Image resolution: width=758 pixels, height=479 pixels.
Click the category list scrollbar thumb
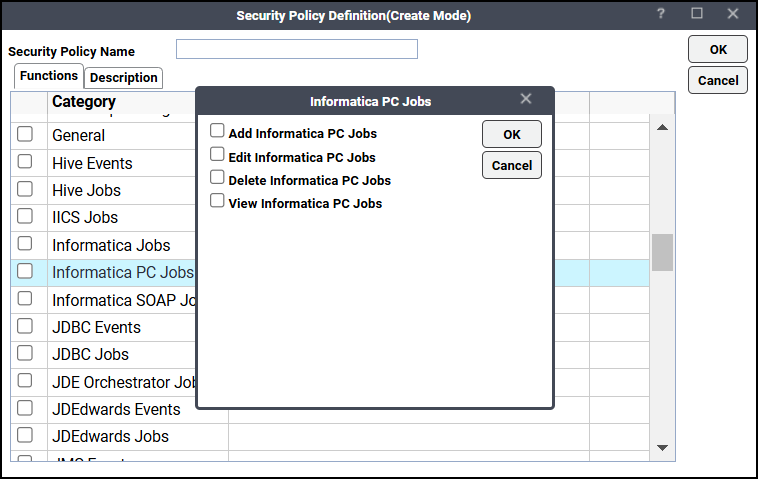[662, 252]
